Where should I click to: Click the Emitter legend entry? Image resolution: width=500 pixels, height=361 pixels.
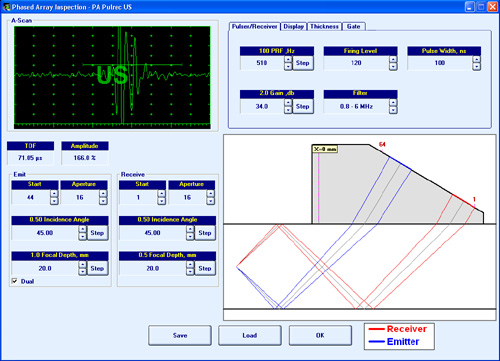coord(394,342)
